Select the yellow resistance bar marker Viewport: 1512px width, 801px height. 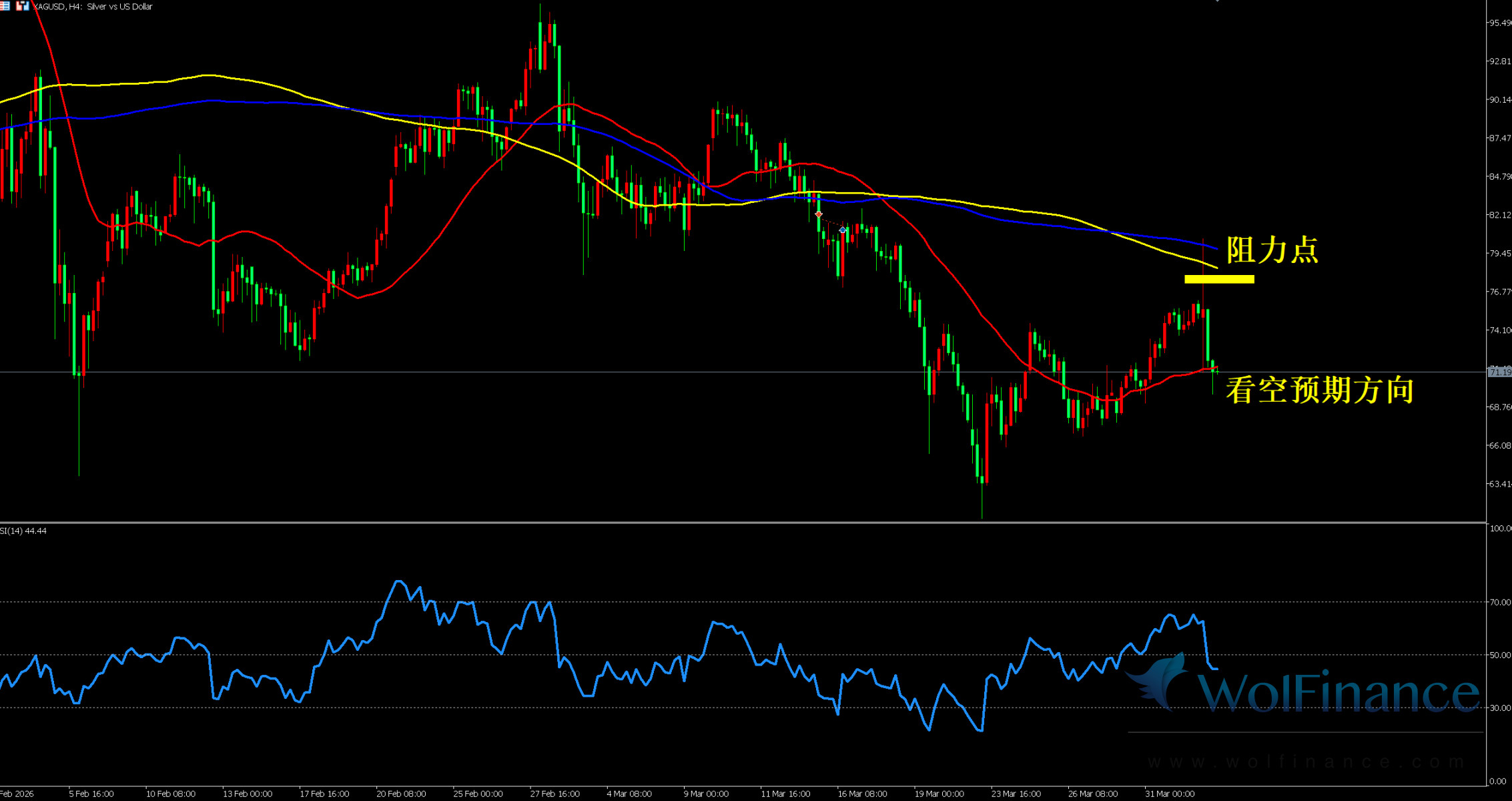click(x=1219, y=279)
